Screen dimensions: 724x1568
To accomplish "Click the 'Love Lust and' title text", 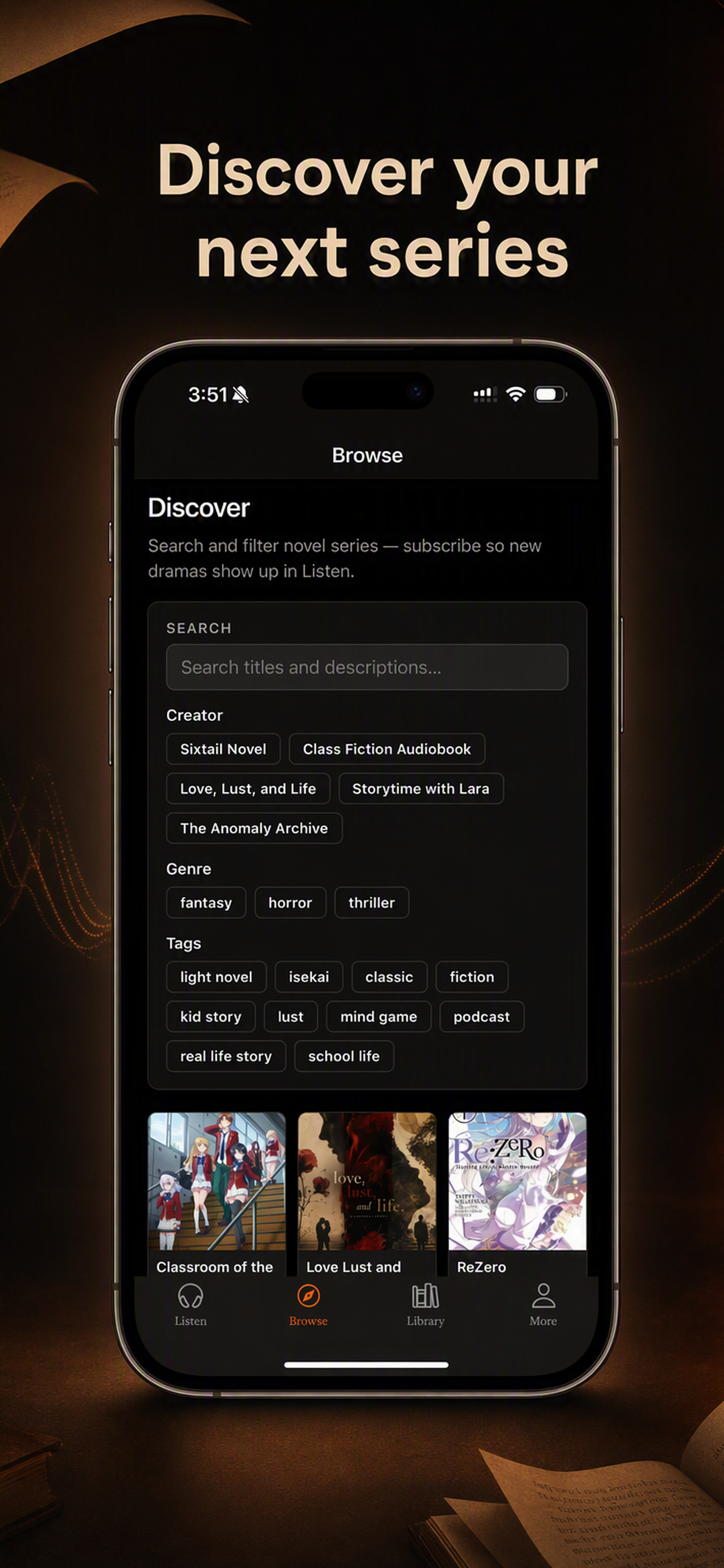I will (353, 1266).
